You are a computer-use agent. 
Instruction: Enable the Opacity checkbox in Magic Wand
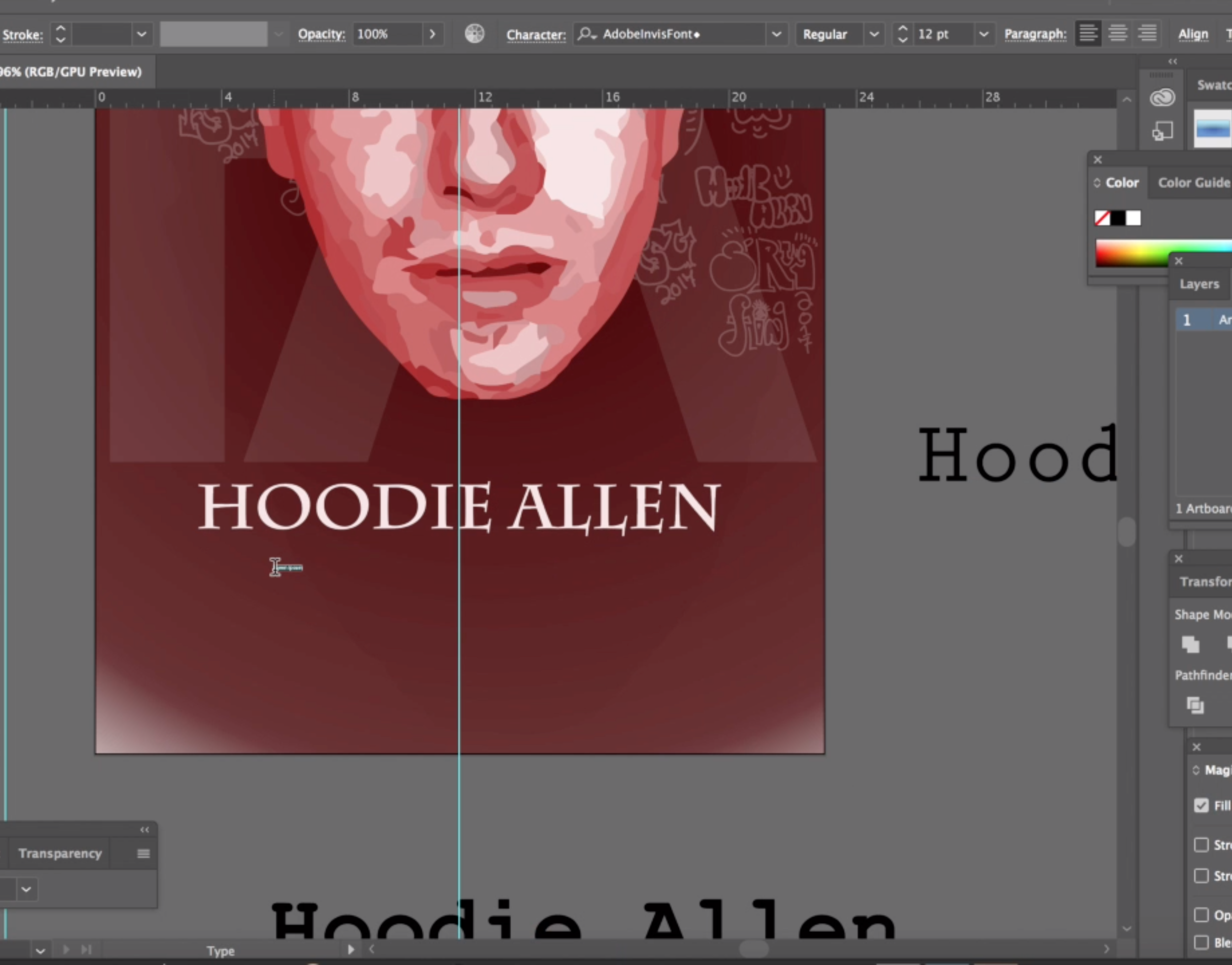click(1201, 915)
